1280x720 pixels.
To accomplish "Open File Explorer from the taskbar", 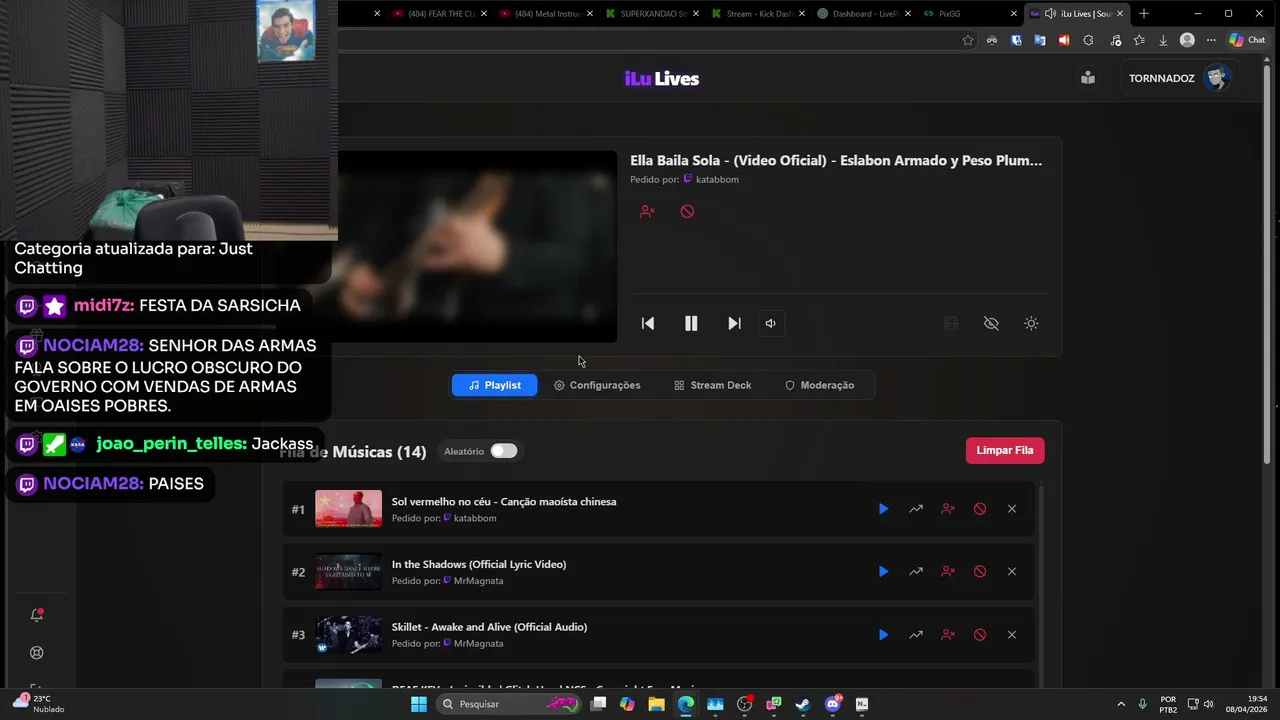I will [x=656, y=704].
